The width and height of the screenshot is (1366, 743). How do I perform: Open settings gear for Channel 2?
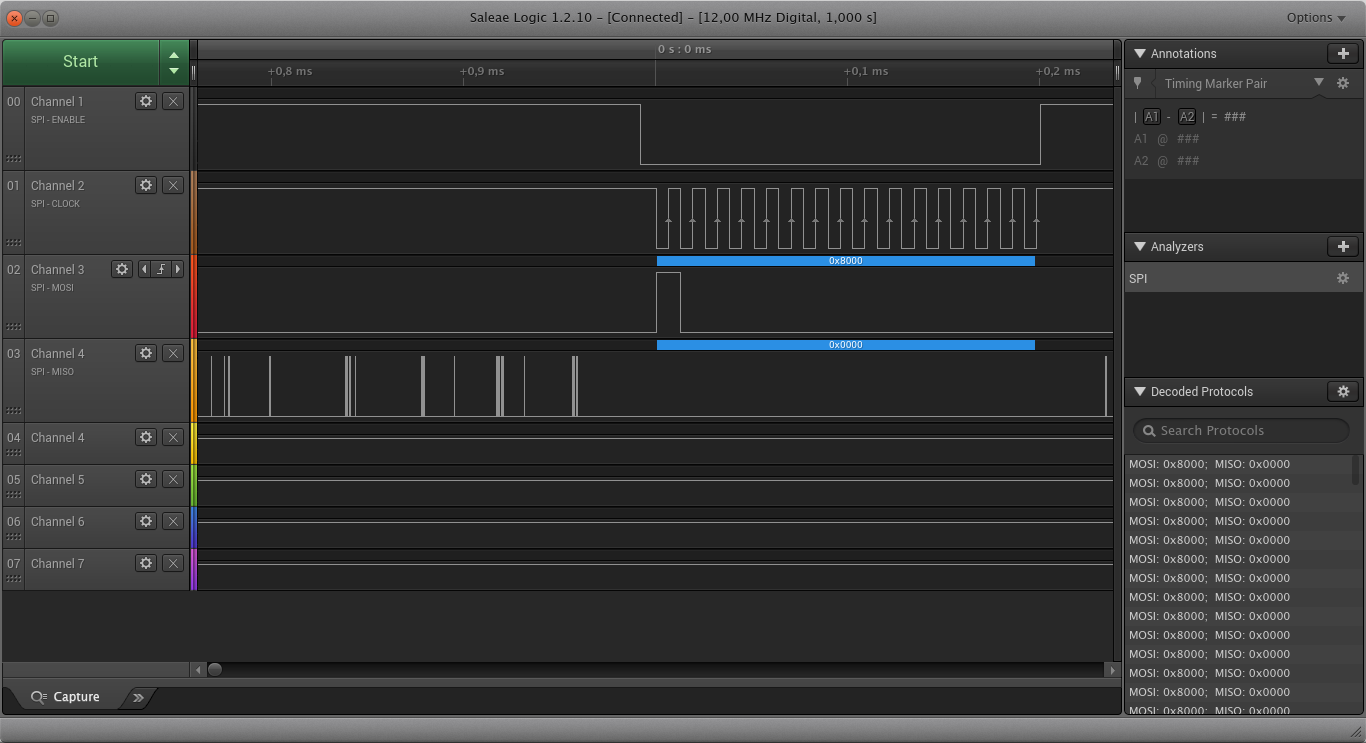[146, 185]
